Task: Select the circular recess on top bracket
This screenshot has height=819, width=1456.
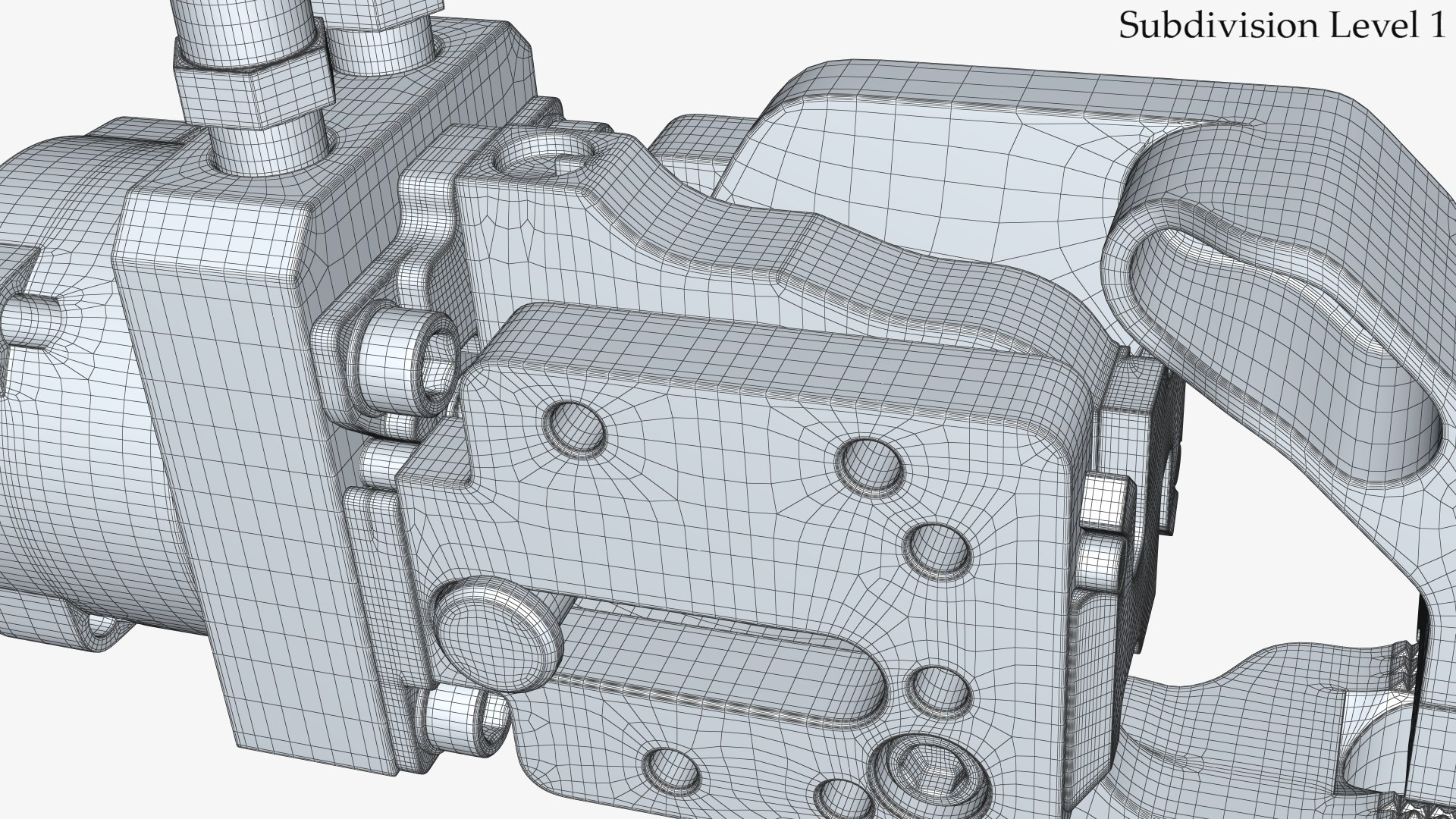Action: [x=542, y=158]
